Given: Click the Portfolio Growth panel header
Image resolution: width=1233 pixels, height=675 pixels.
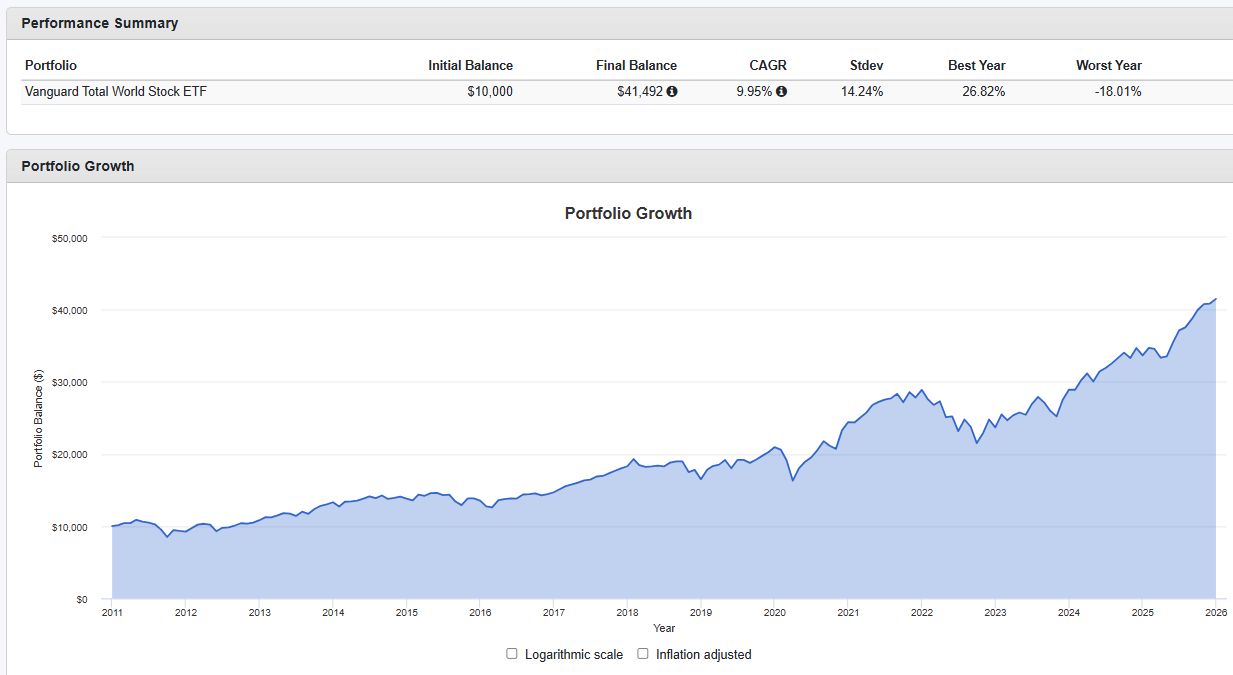Looking at the screenshot, I should tap(619, 166).
